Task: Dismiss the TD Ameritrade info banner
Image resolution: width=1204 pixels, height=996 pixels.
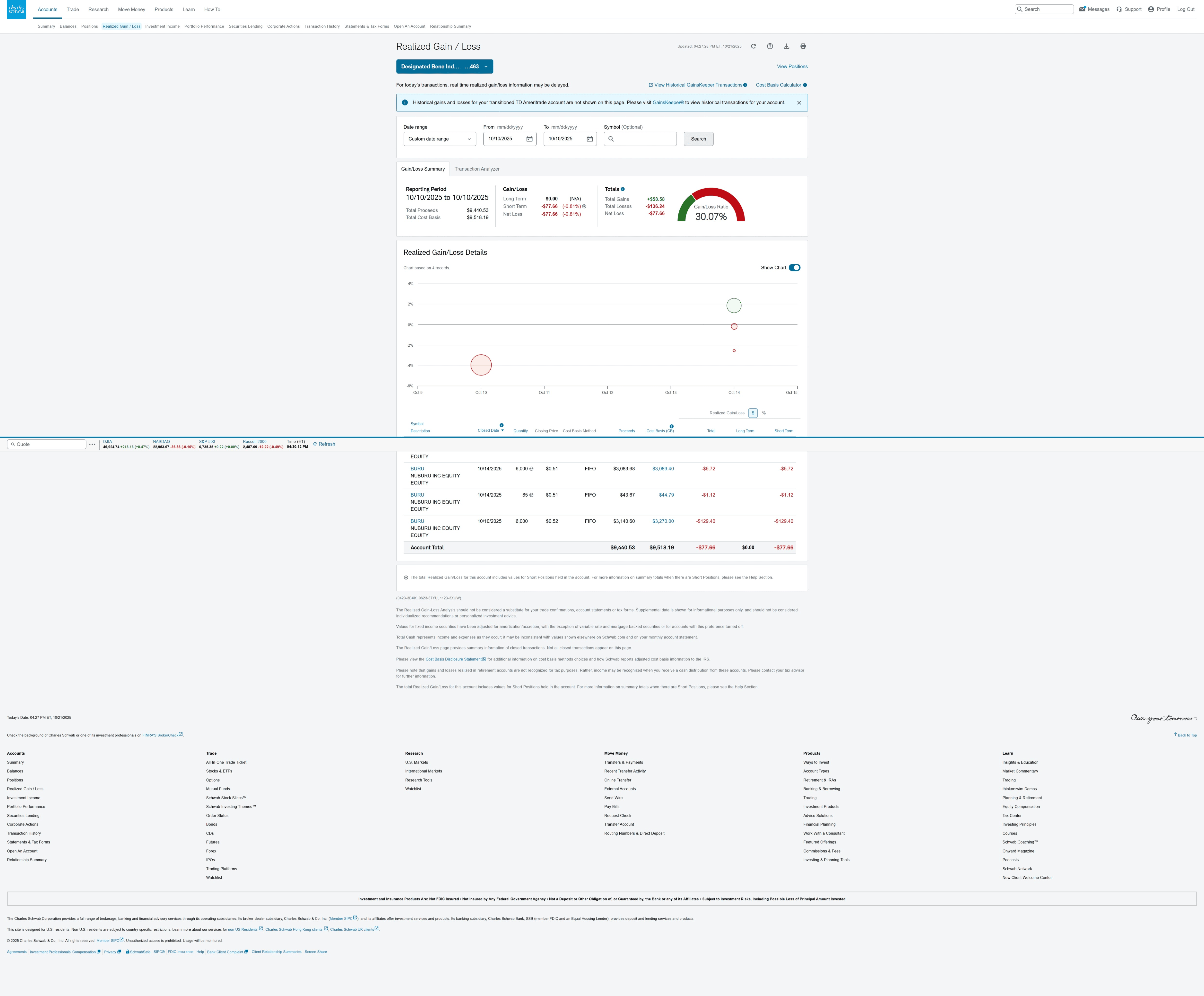Action: point(799,103)
